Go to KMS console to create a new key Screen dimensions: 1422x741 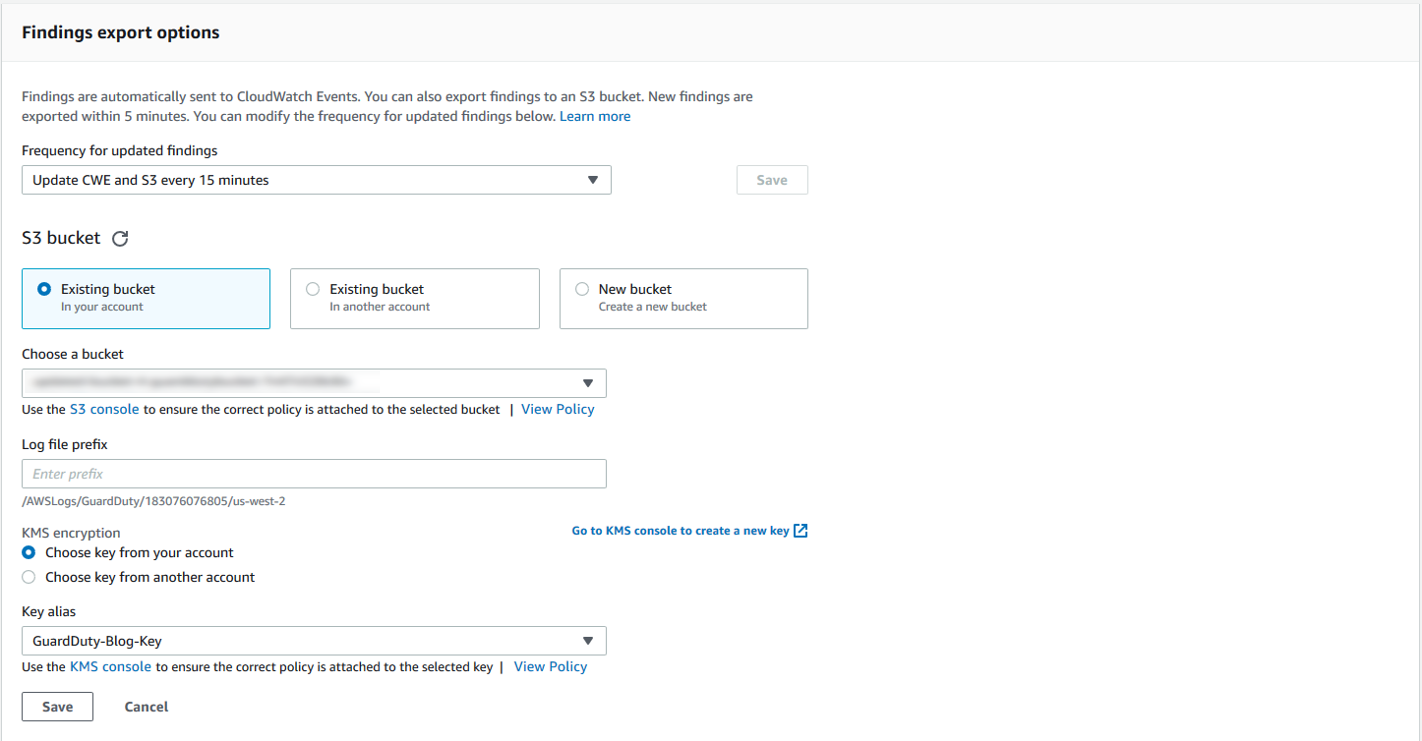click(680, 531)
